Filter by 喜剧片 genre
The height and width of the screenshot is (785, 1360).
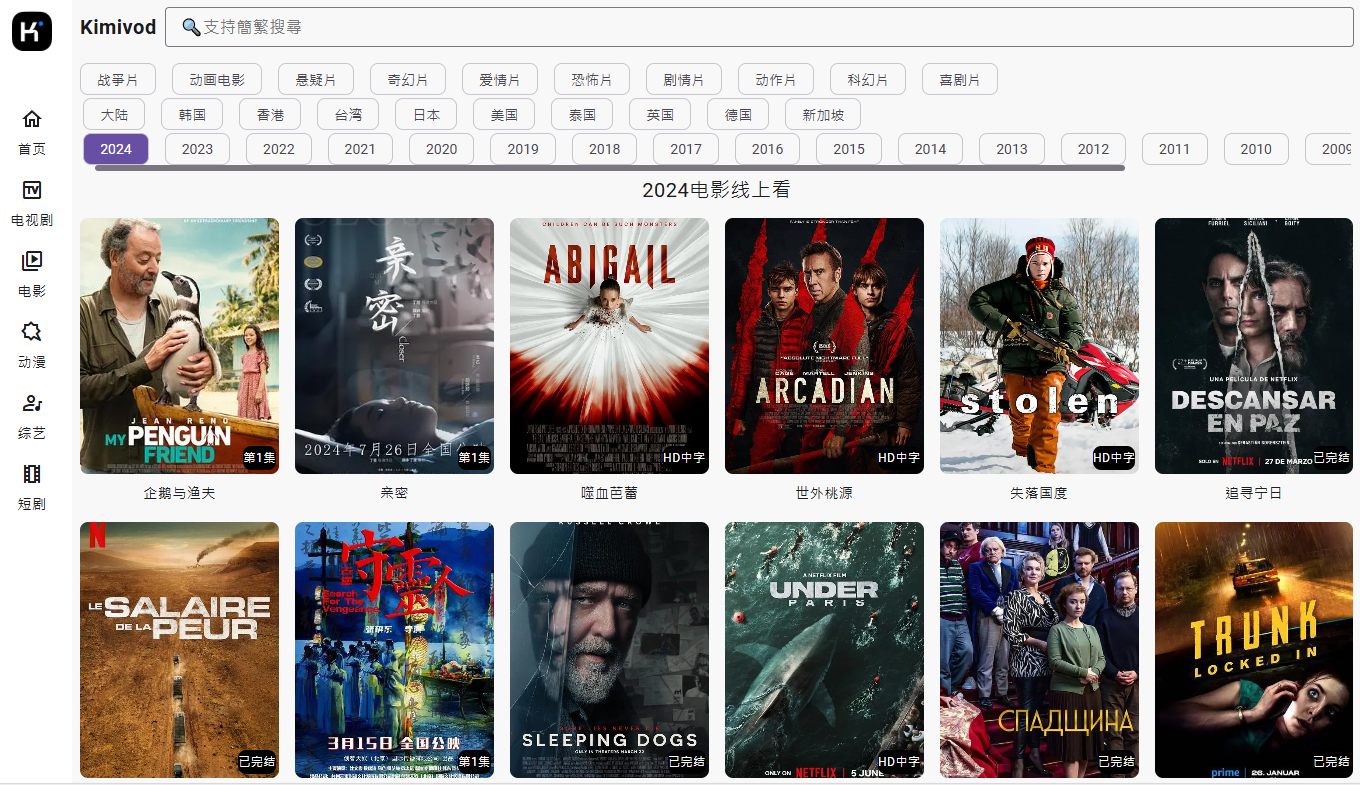click(x=960, y=79)
